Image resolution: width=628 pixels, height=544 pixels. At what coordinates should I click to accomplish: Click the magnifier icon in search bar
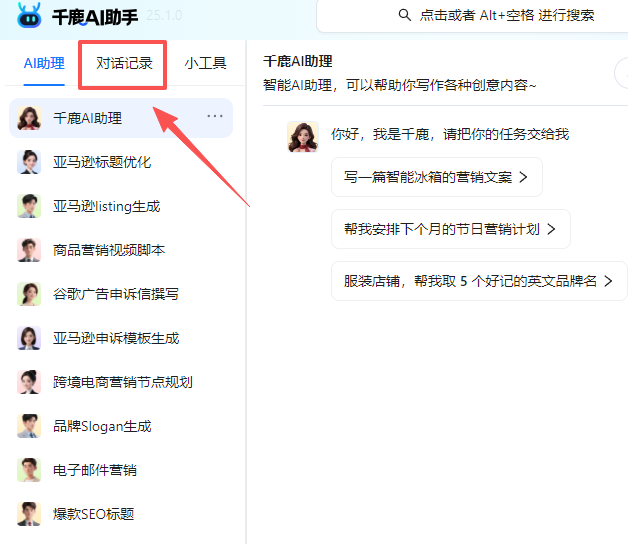pos(405,15)
